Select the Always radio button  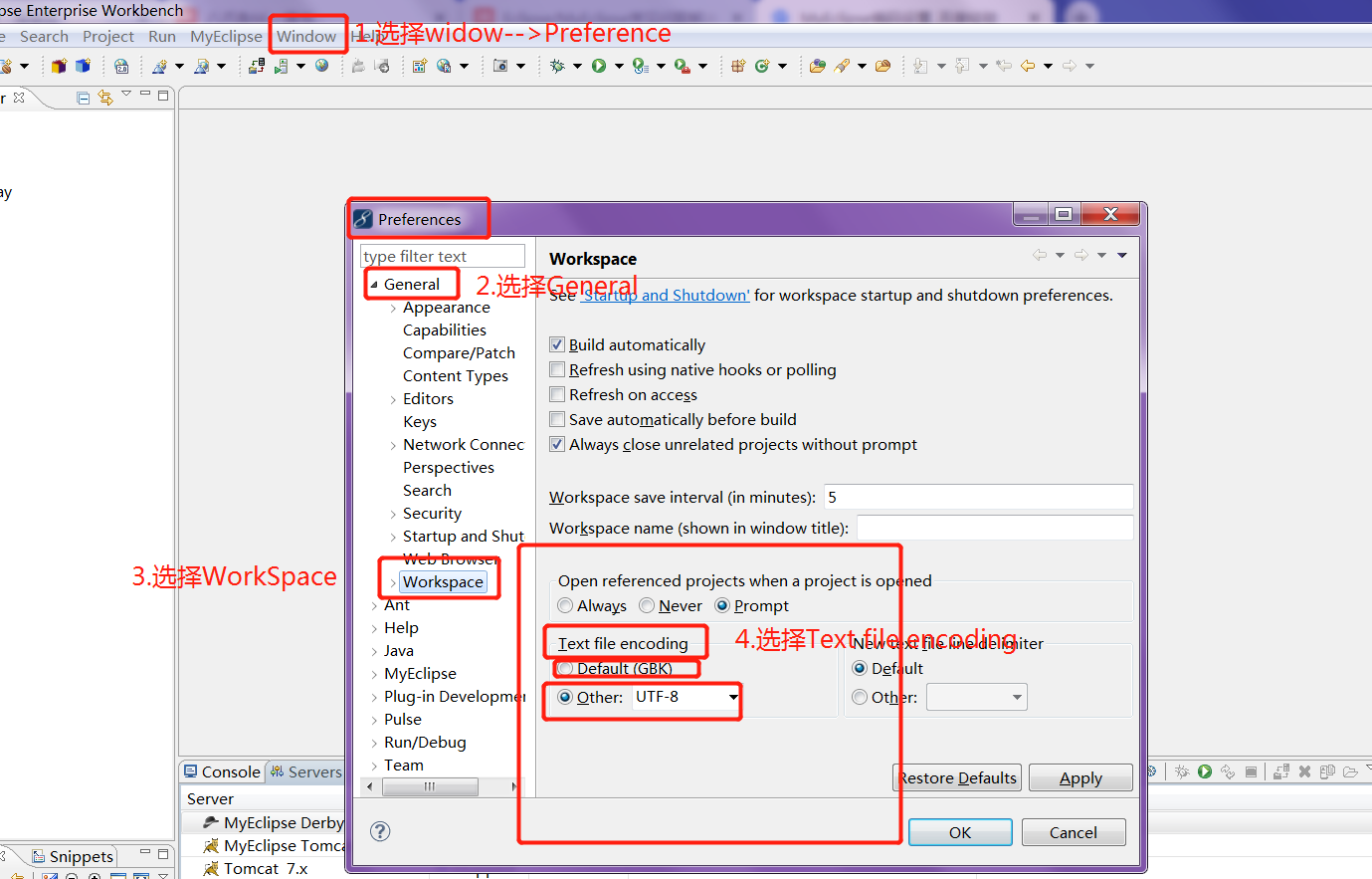pos(565,605)
